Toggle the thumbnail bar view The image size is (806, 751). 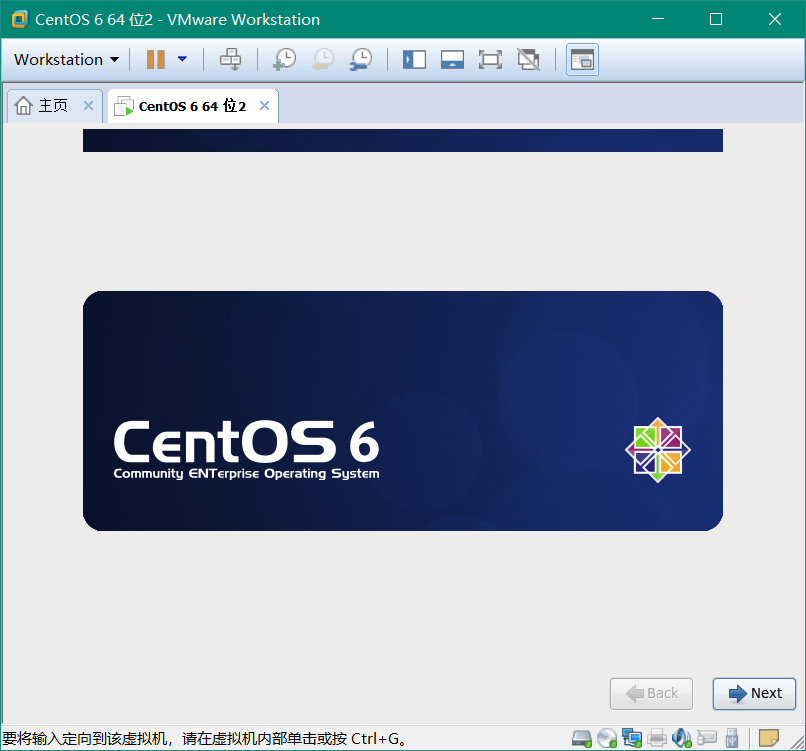tap(452, 60)
